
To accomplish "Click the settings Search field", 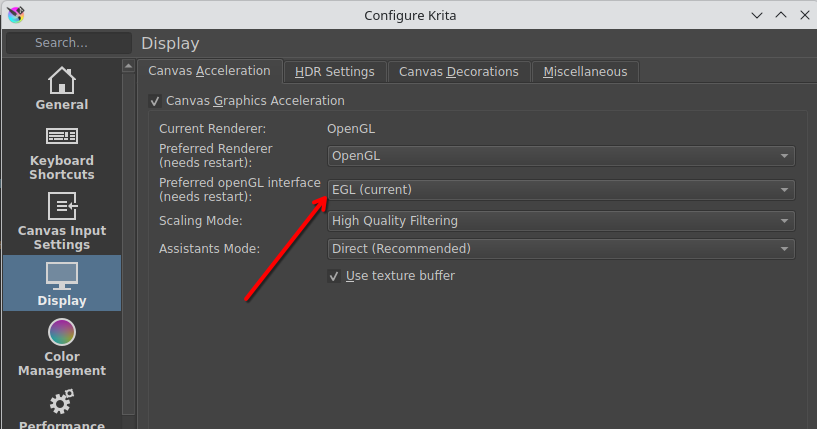I will [x=68, y=43].
